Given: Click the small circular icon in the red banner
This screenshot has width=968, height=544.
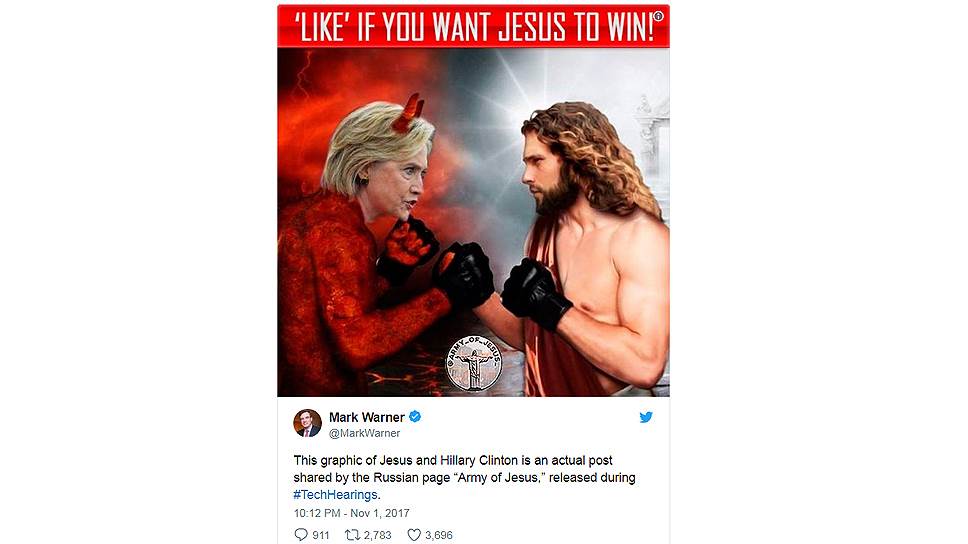Looking at the screenshot, I should (658, 17).
